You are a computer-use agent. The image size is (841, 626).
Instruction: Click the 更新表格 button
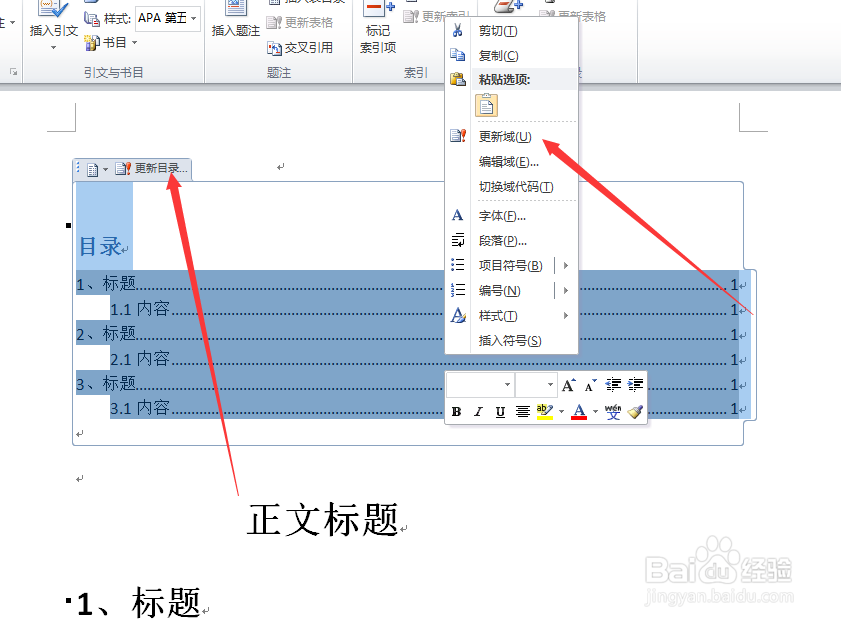coord(305,22)
